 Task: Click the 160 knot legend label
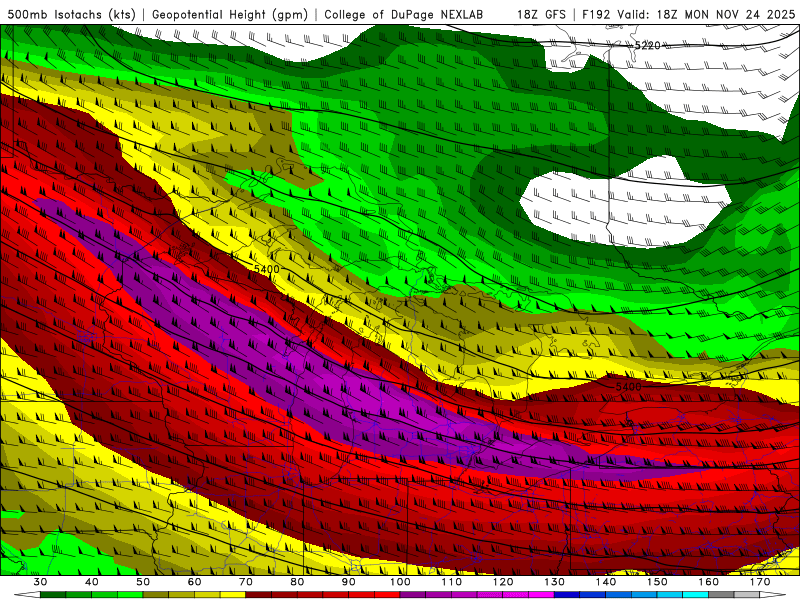click(x=709, y=582)
